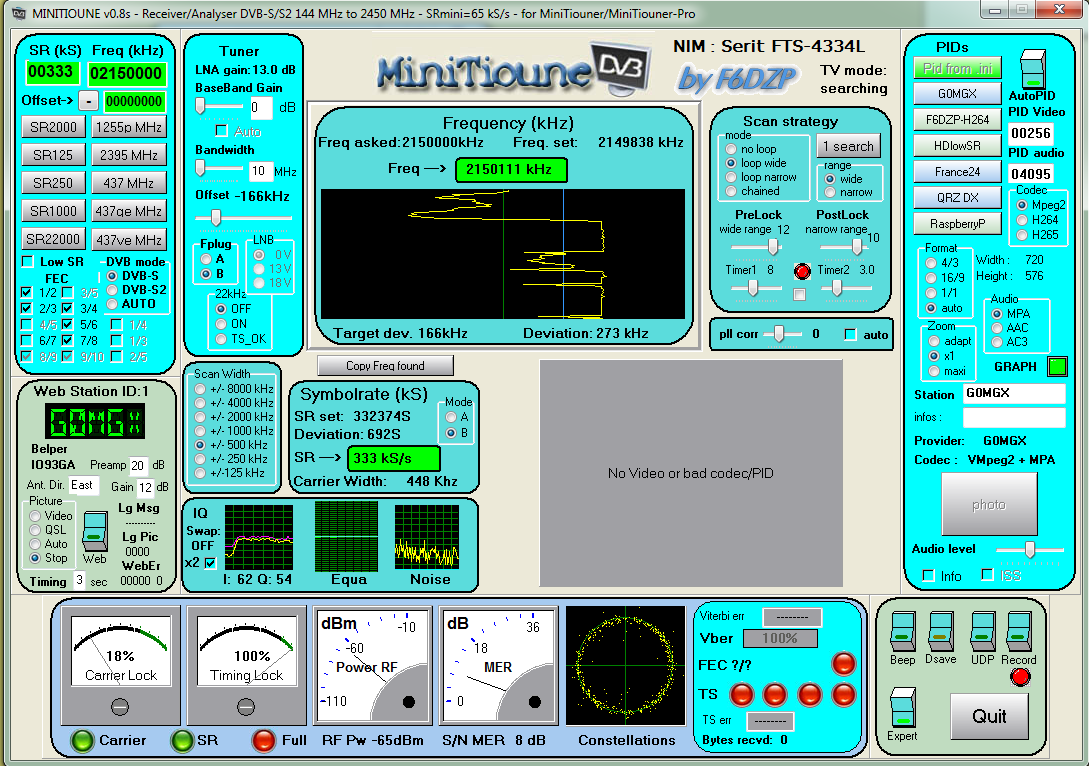Choose the France24 PID preset
This screenshot has height=766, width=1089.
pos(957,172)
